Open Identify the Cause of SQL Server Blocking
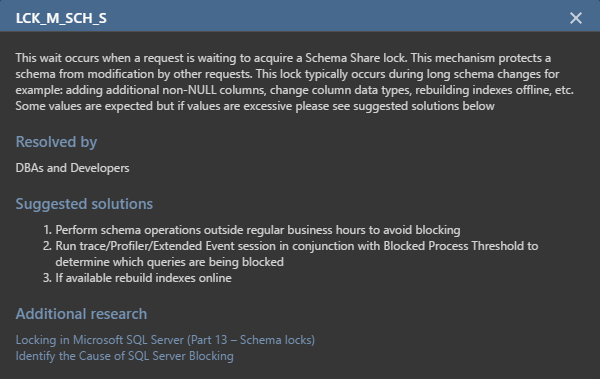 (124, 356)
